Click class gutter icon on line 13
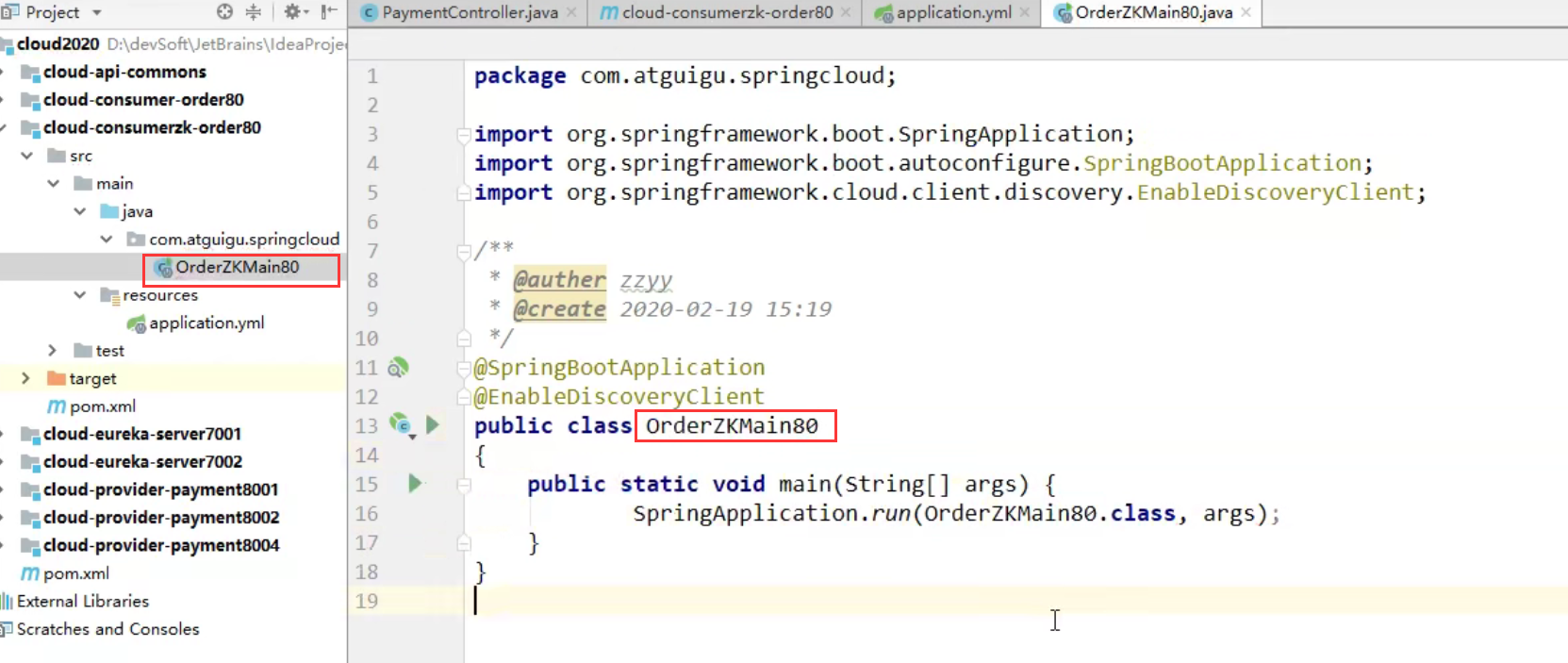 coord(402,425)
